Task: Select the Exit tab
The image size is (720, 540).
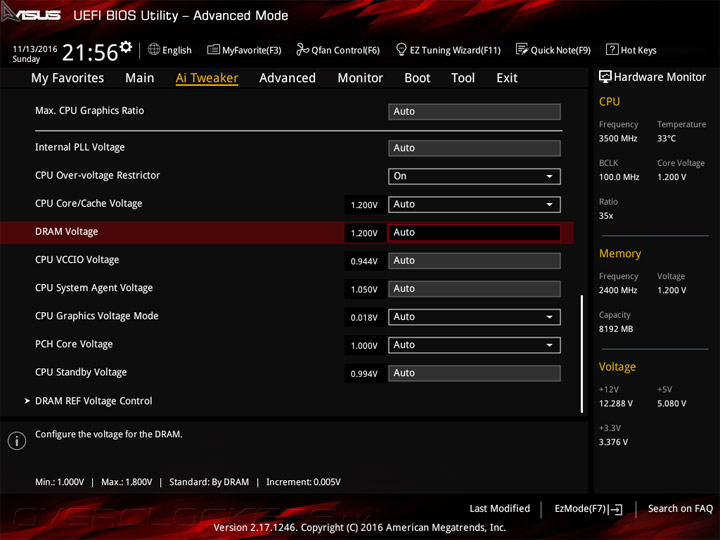Action: (506, 78)
